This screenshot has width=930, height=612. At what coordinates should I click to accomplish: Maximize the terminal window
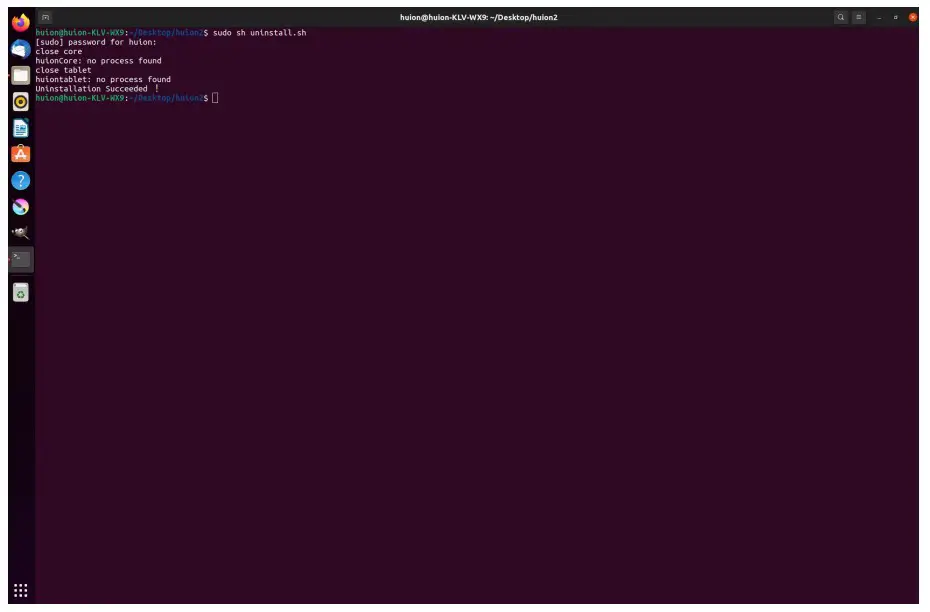click(x=896, y=18)
